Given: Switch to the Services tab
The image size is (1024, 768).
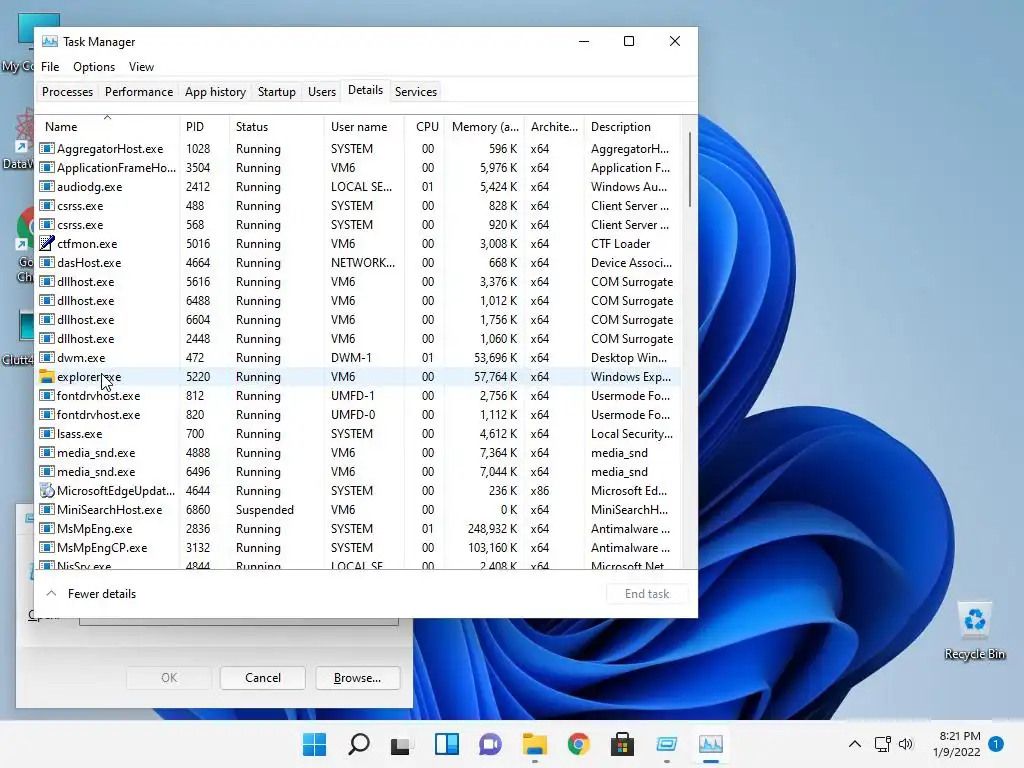Looking at the screenshot, I should [x=415, y=91].
